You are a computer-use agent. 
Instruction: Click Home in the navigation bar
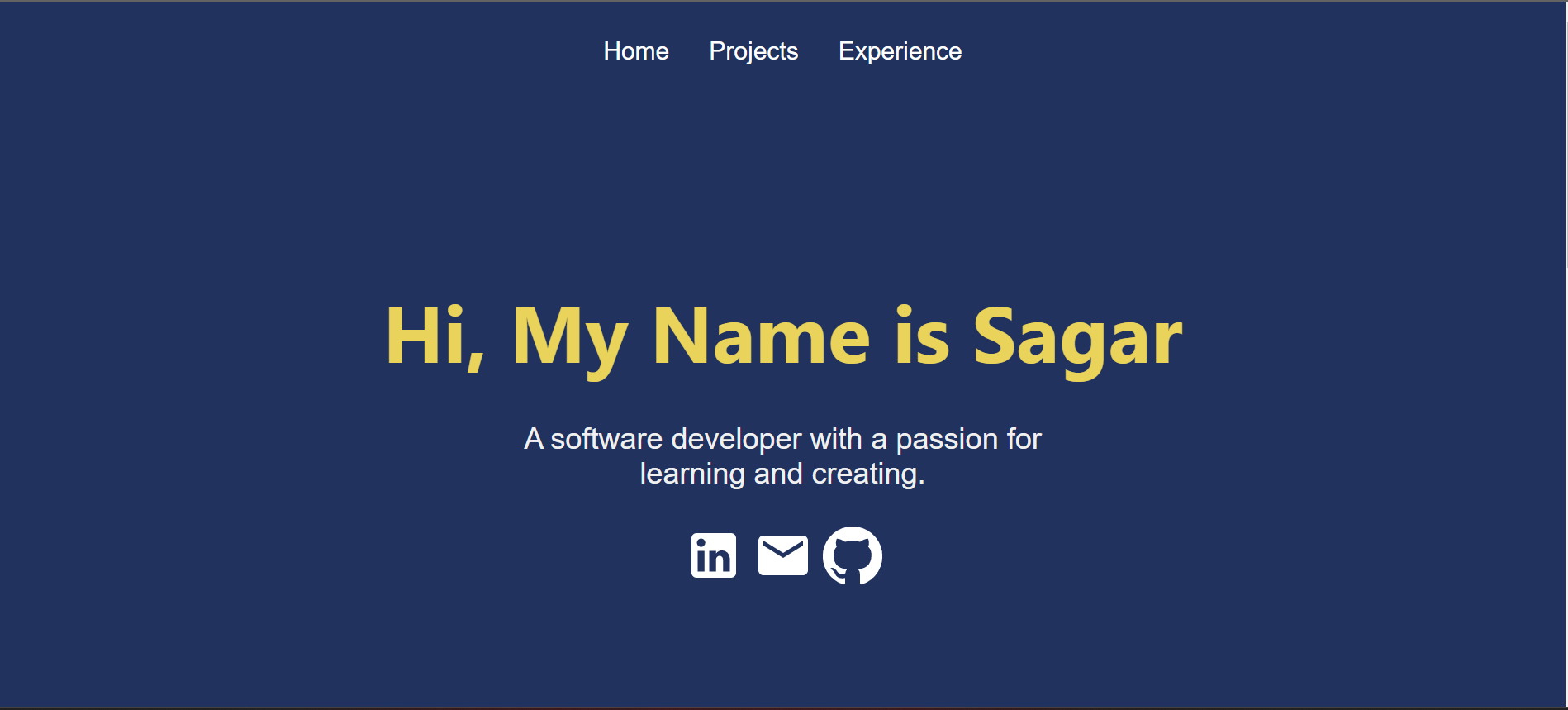[x=636, y=51]
